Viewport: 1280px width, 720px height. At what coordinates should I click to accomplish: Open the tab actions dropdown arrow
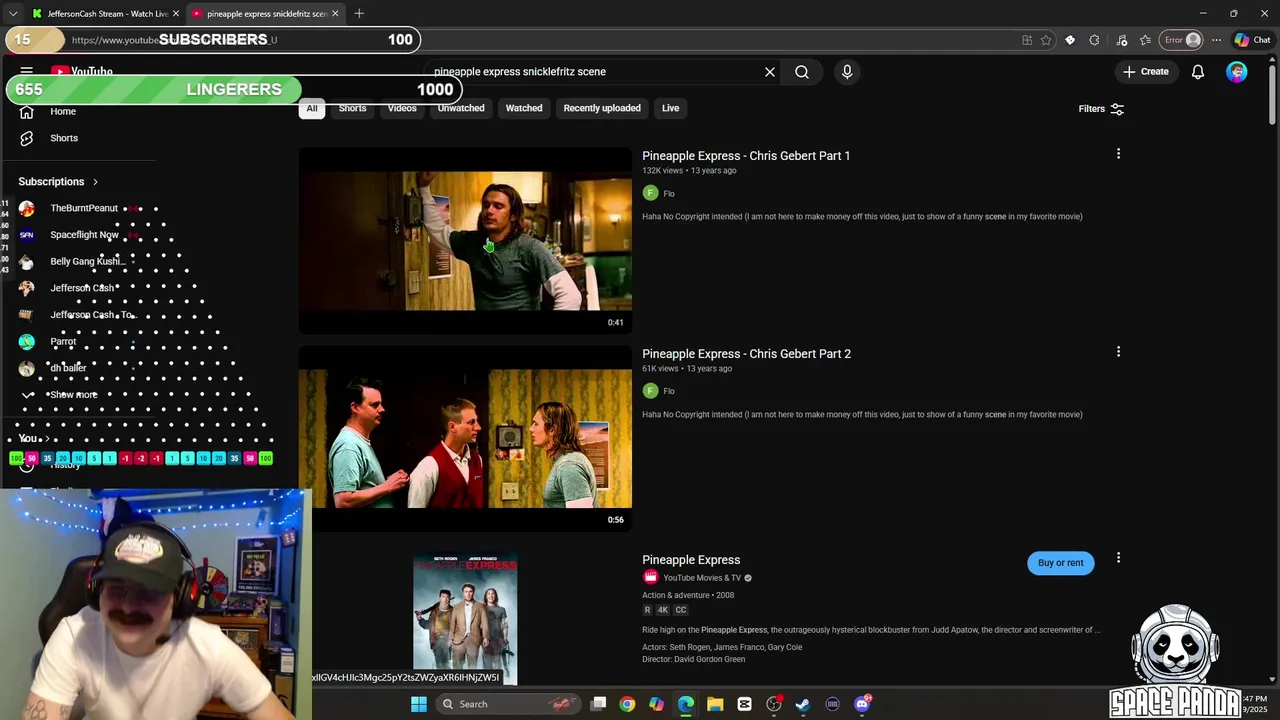[12, 14]
